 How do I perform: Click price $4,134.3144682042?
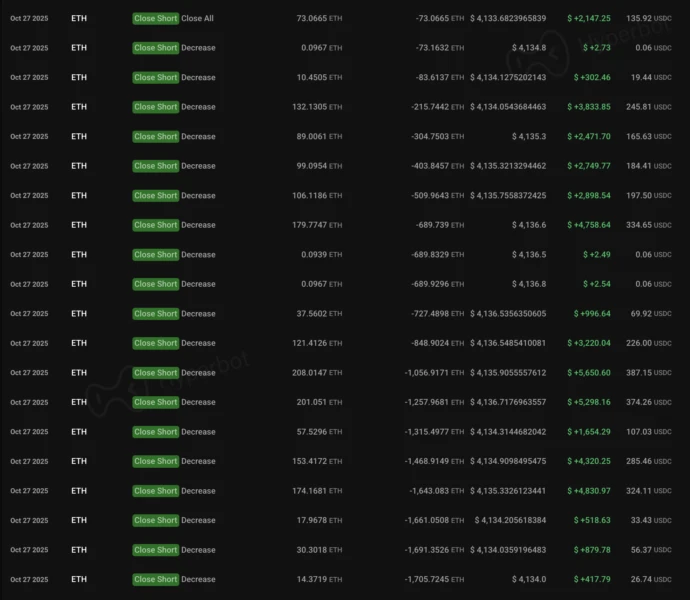[x=508, y=431]
